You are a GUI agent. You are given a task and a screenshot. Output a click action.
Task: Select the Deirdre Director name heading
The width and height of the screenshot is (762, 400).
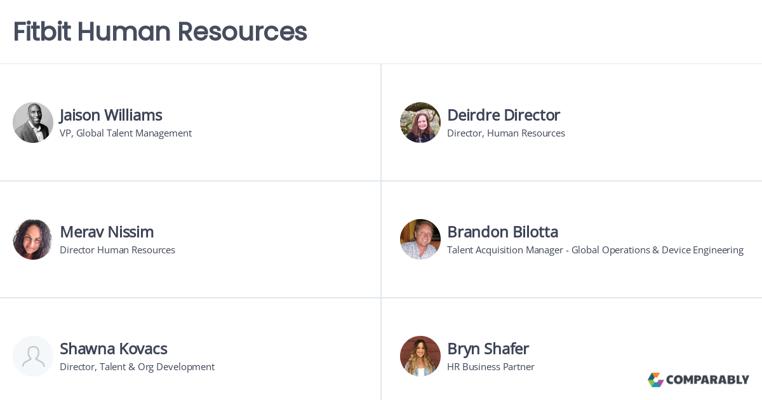(503, 115)
